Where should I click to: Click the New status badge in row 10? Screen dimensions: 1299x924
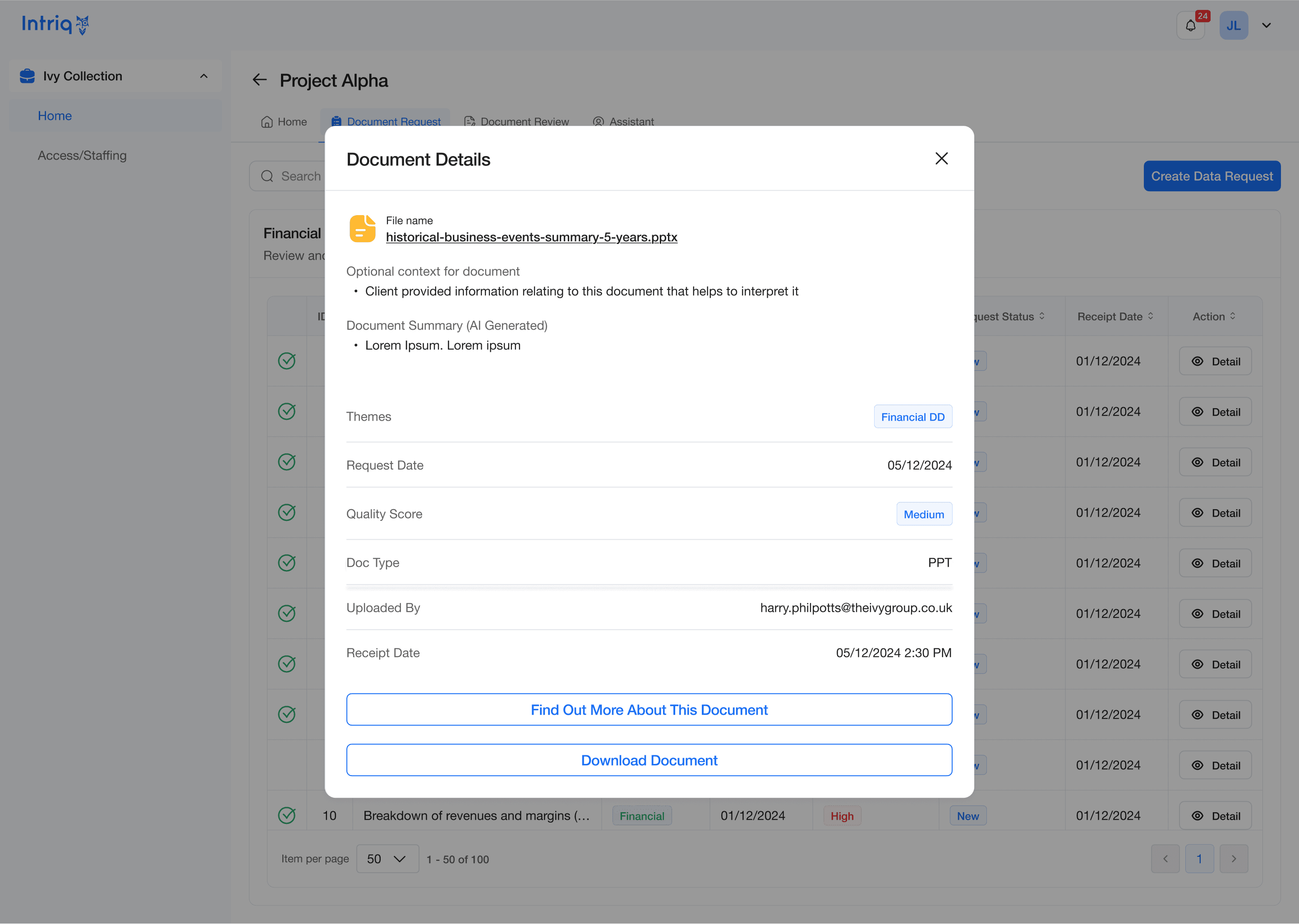(967, 816)
